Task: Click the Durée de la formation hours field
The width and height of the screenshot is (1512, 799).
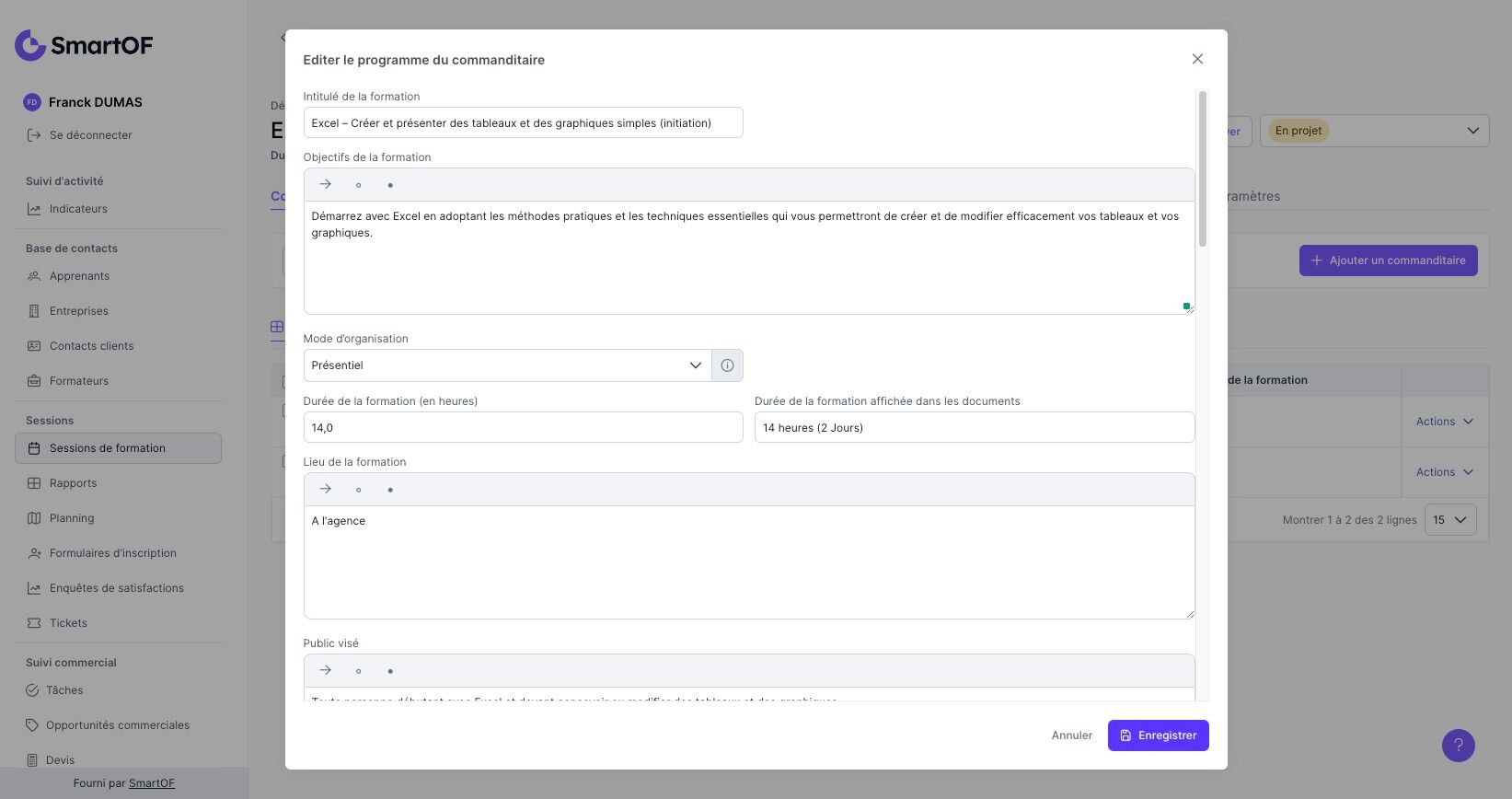Action: 523,428
